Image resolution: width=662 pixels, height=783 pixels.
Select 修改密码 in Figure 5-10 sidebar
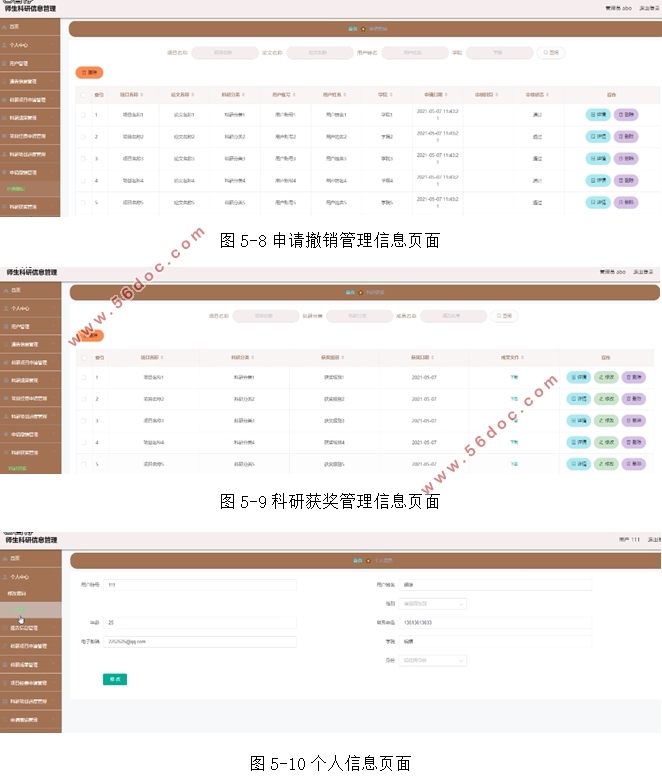coord(31,594)
